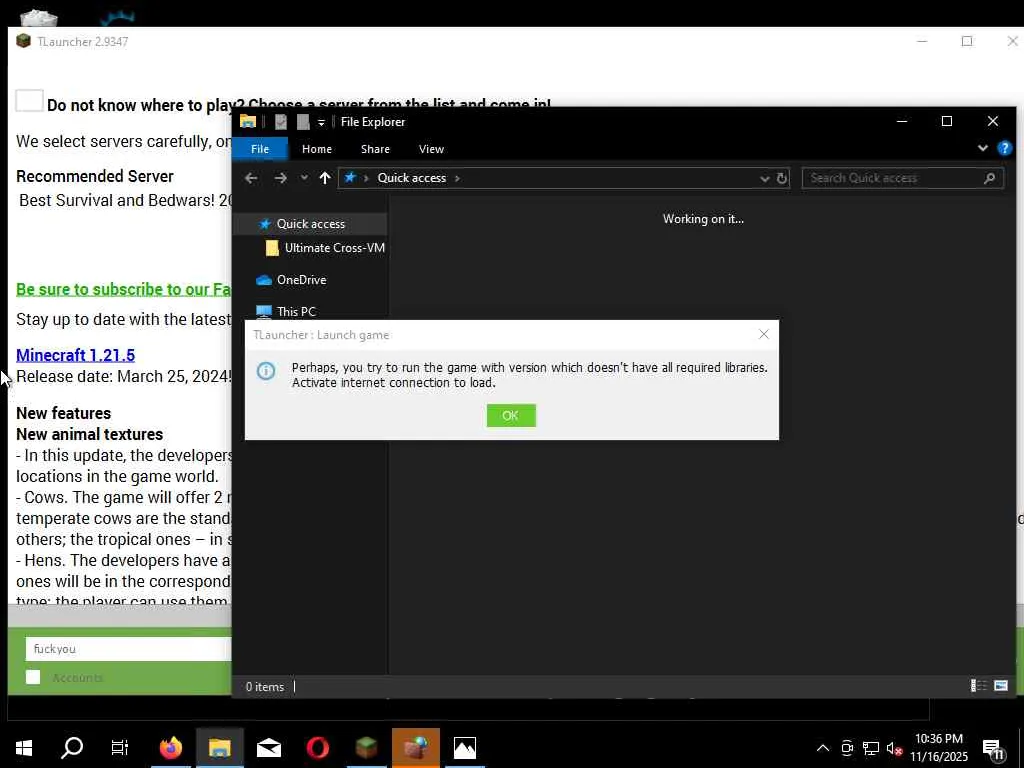1024x768 pixels.
Task: Select OneDrive in navigation pane
Action: (291, 280)
